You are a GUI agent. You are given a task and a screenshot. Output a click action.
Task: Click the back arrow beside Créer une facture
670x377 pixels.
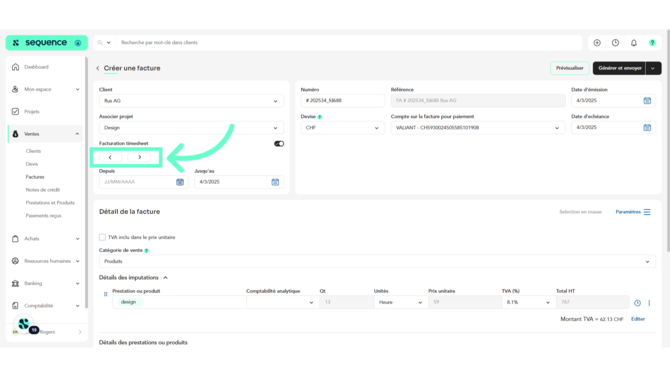click(x=98, y=68)
